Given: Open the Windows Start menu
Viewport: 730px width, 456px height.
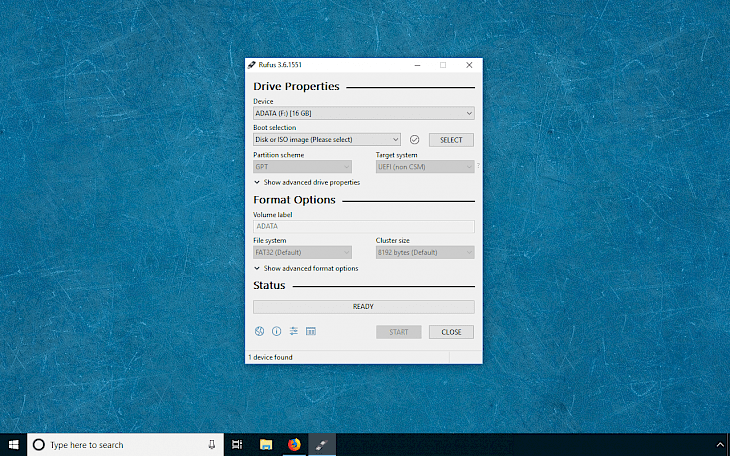Looking at the screenshot, I should pos(14,445).
